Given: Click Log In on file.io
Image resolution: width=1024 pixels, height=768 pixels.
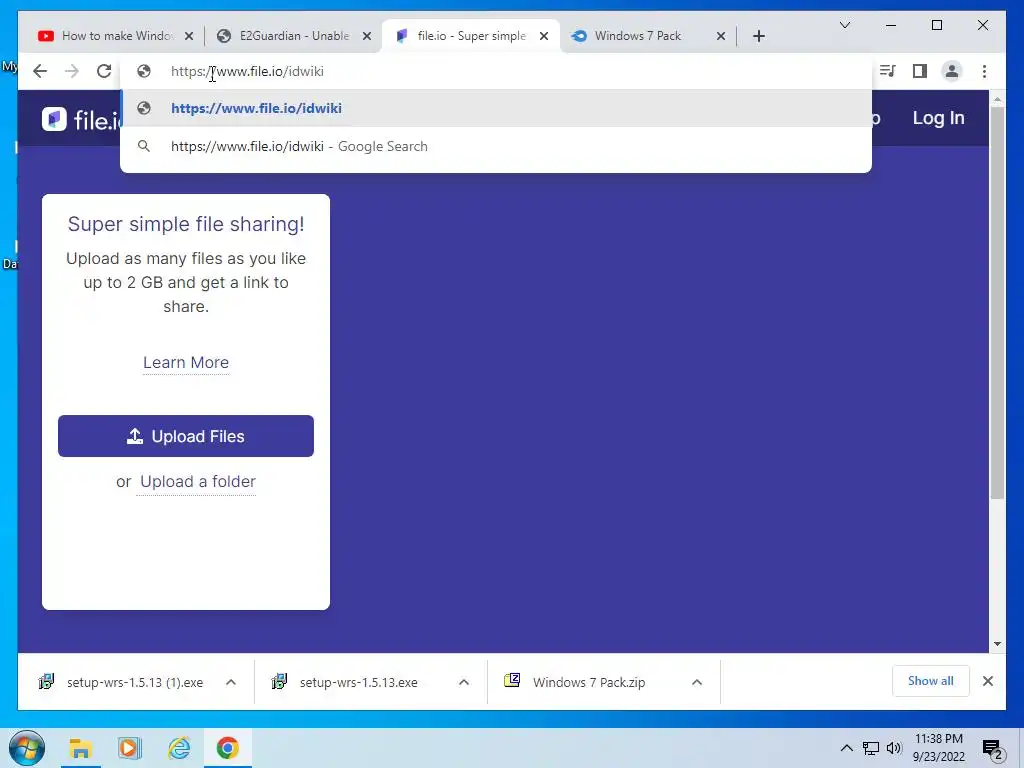Looking at the screenshot, I should [938, 118].
